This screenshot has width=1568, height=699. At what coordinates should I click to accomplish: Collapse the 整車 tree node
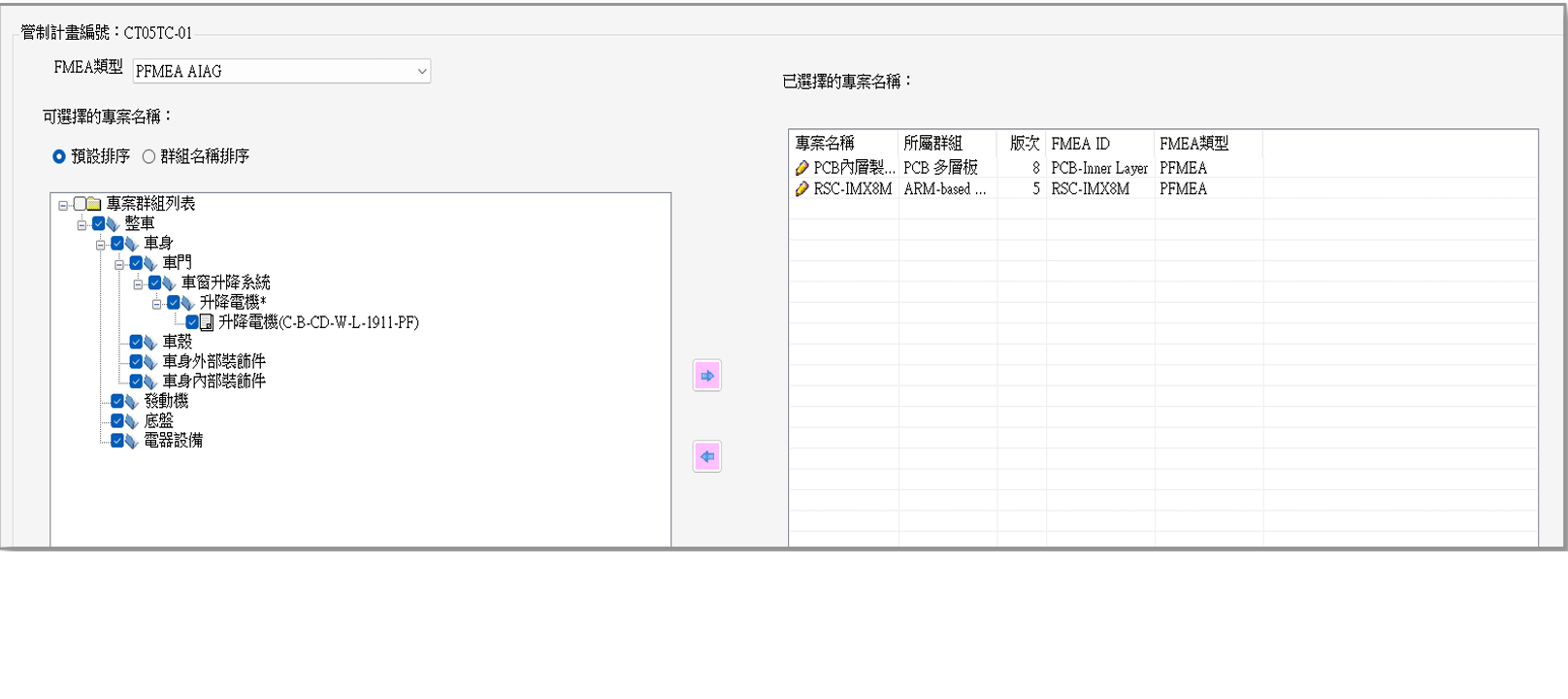click(82, 224)
